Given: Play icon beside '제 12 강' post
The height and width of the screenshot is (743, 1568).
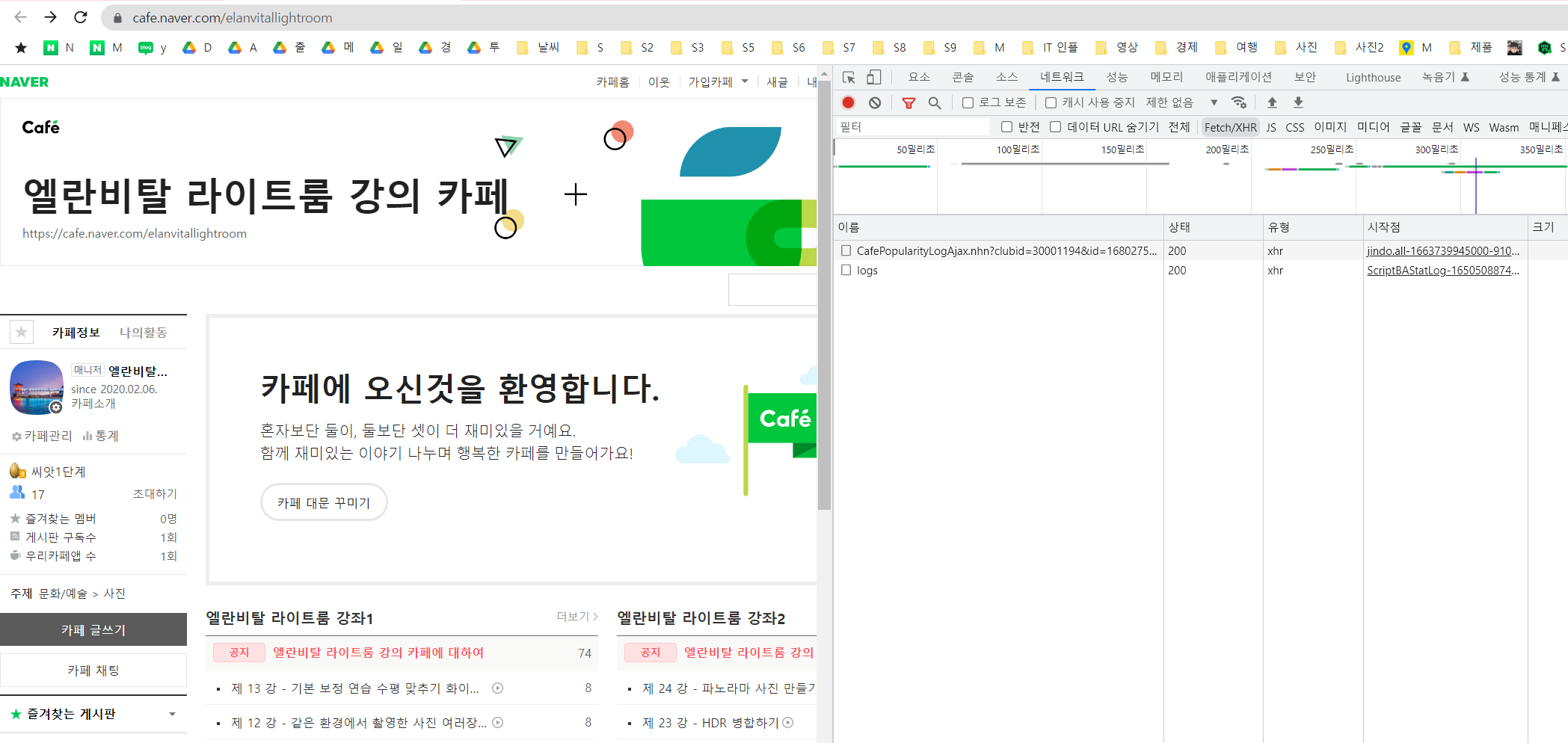Looking at the screenshot, I should pyautogui.click(x=497, y=722).
